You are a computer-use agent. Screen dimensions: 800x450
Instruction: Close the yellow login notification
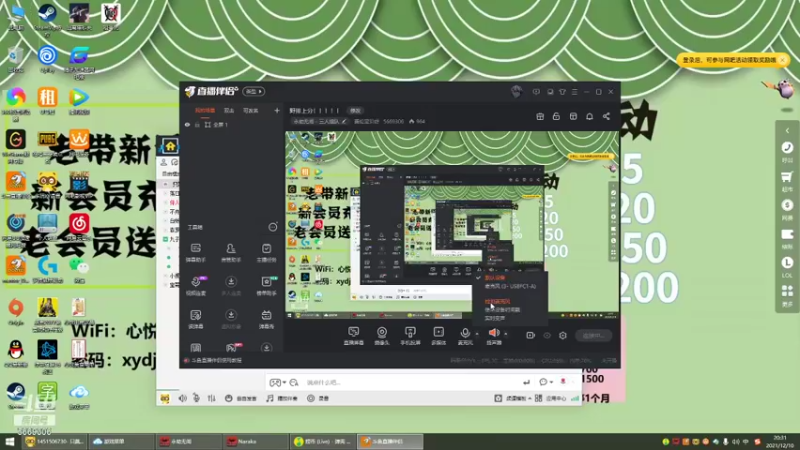pyautogui.click(x=782, y=60)
